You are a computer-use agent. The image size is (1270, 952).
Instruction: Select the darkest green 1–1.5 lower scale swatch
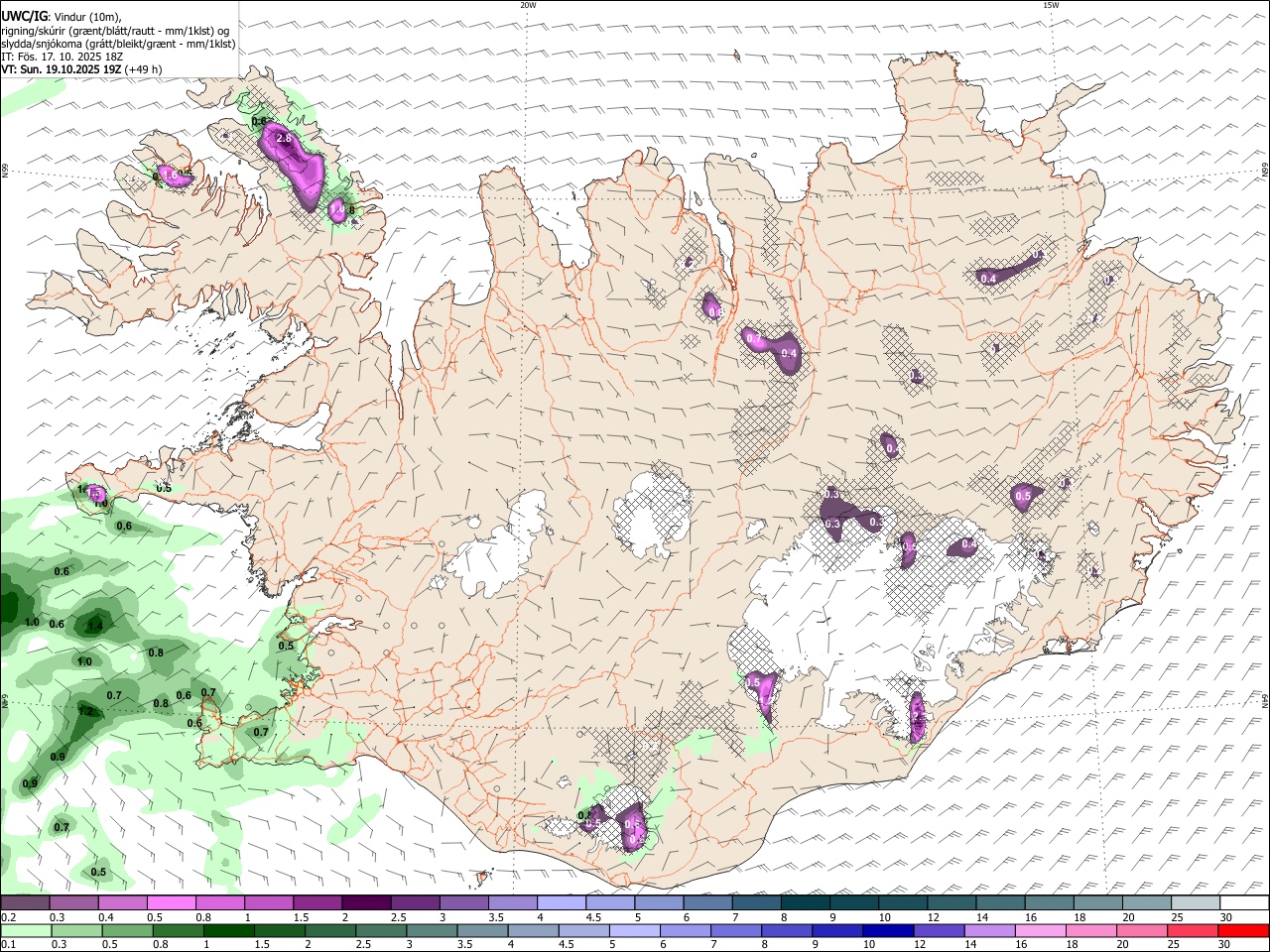[x=229, y=930]
